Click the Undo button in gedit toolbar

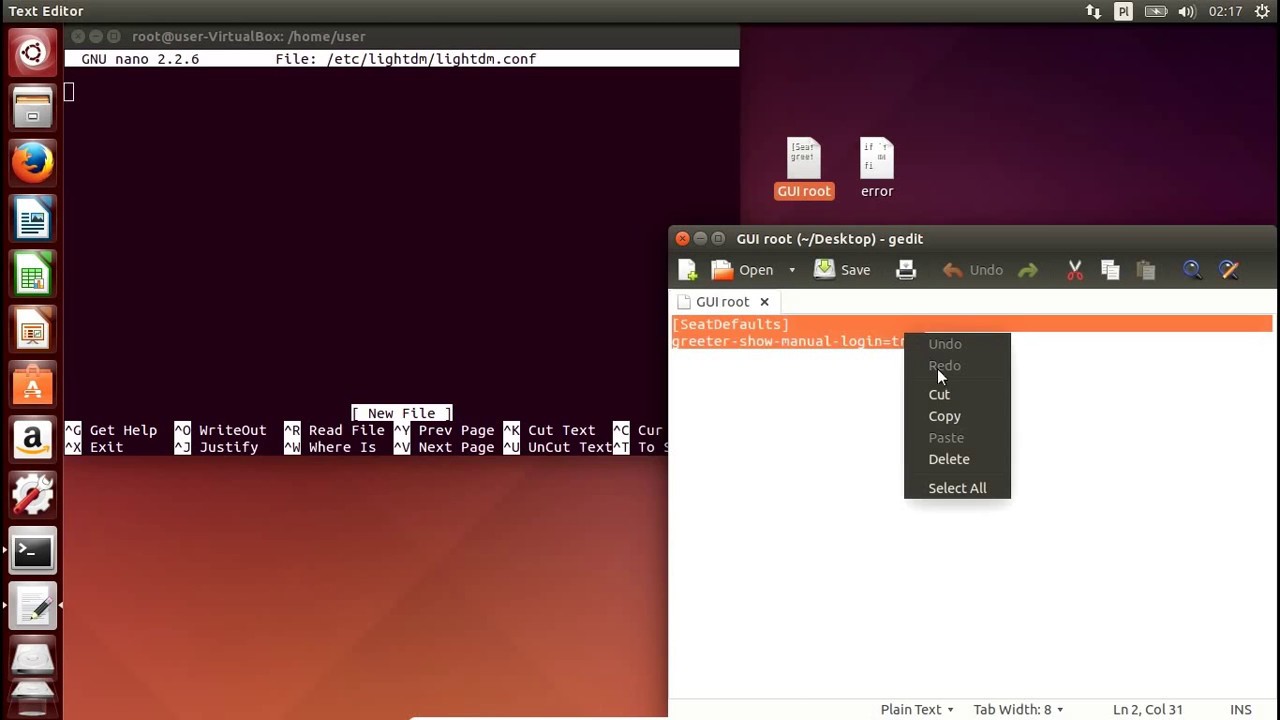point(972,270)
